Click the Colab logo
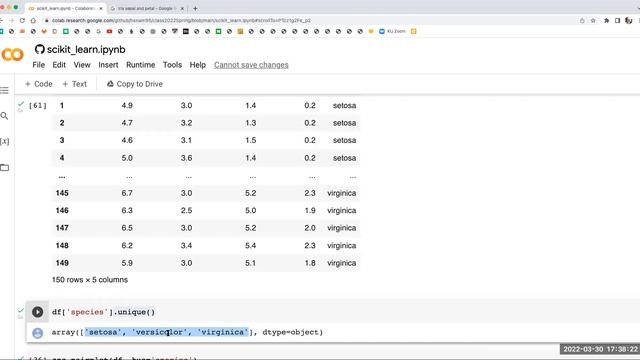The height and width of the screenshot is (360, 640). click(12, 55)
